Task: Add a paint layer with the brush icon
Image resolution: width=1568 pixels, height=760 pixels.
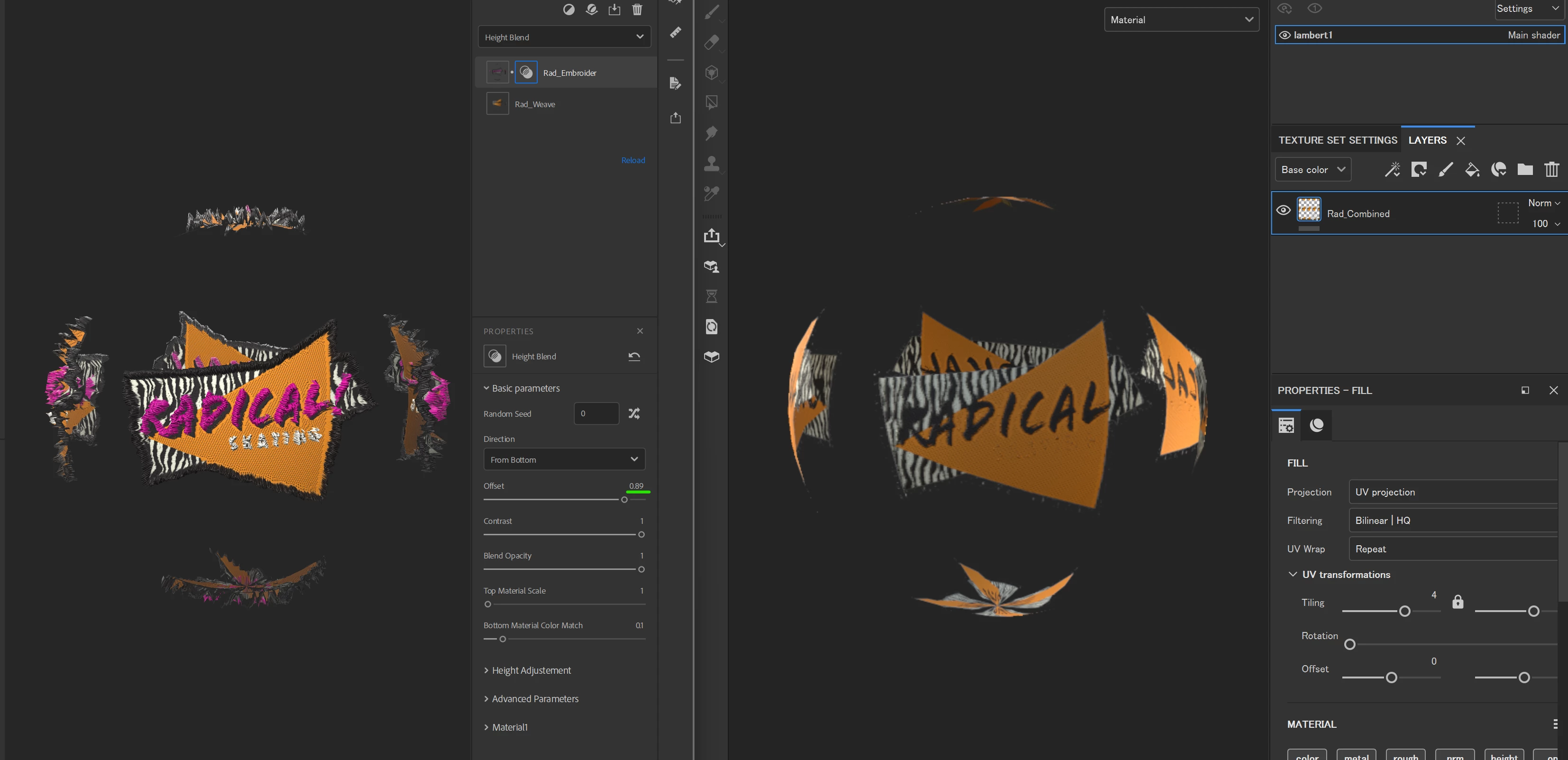Action: [x=1445, y=170]
